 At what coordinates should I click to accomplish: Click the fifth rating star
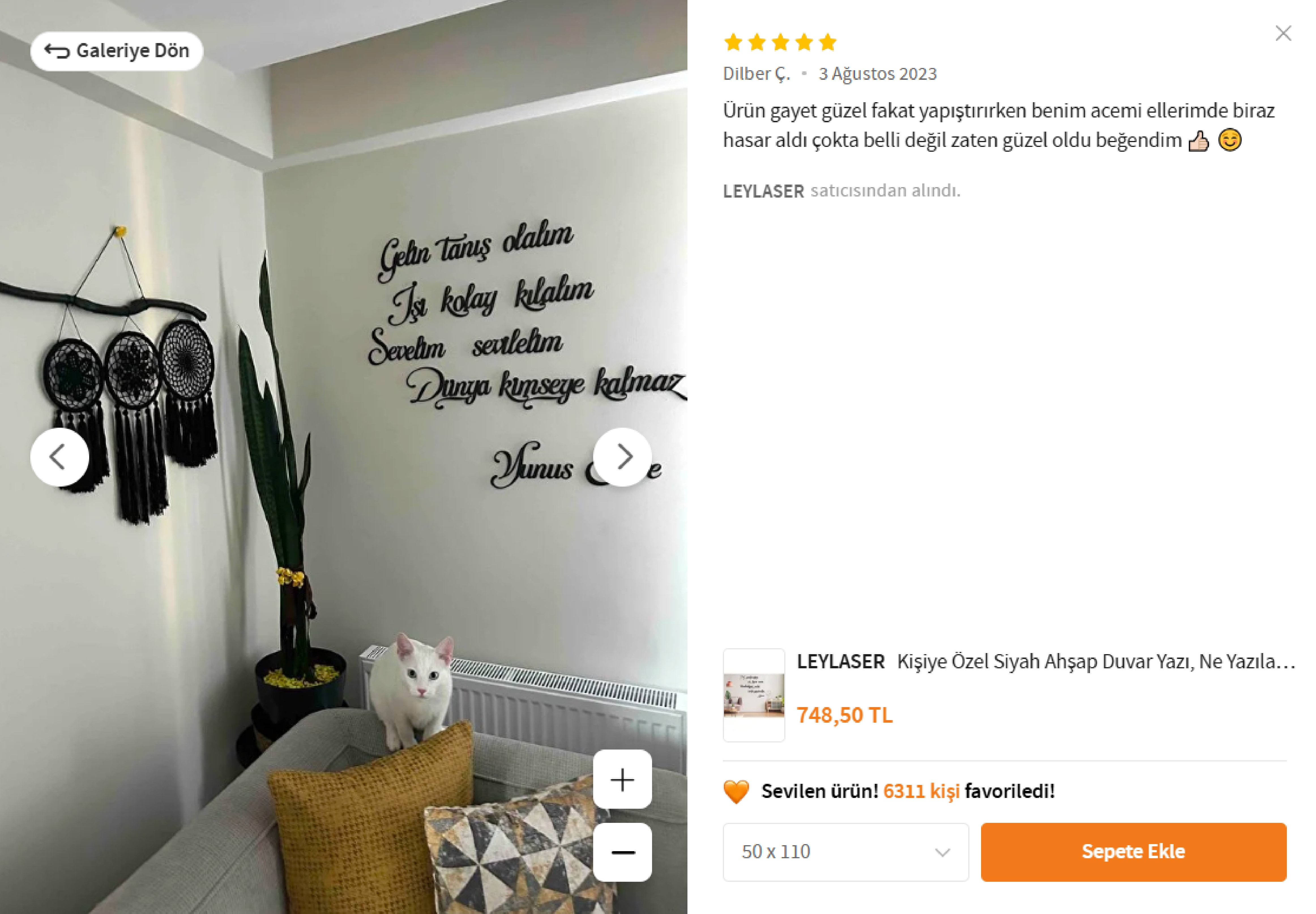(828, 42)
